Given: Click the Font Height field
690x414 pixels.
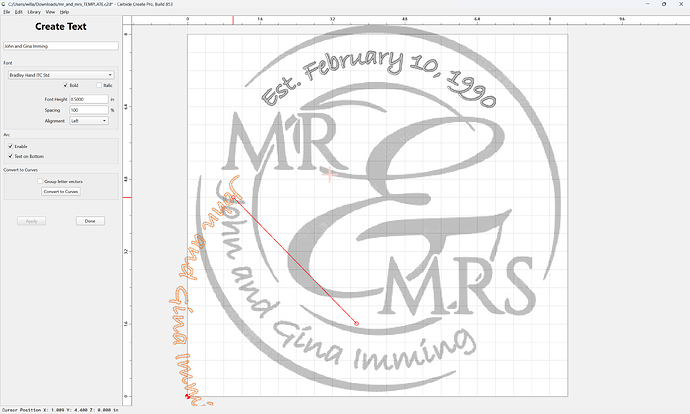Looking at the screenshot, I should pos(88,99).
